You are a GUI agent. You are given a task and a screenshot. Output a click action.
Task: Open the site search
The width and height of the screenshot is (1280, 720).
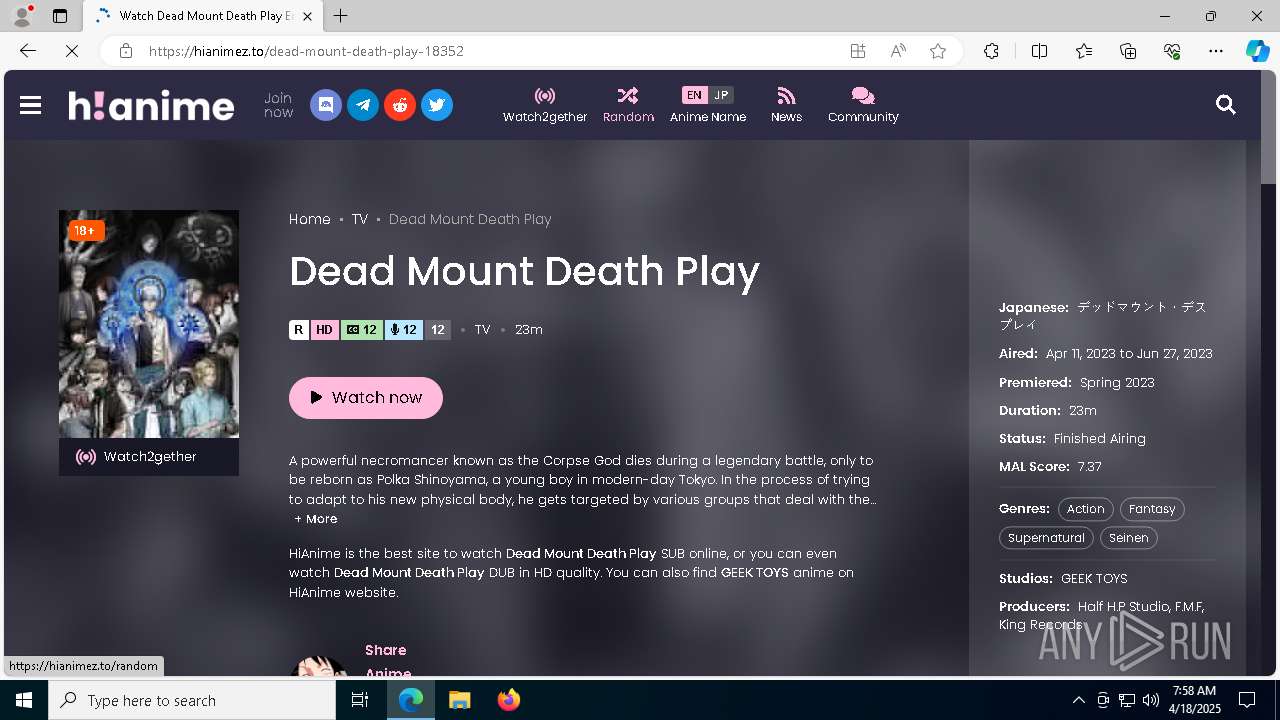[1226, 105]
